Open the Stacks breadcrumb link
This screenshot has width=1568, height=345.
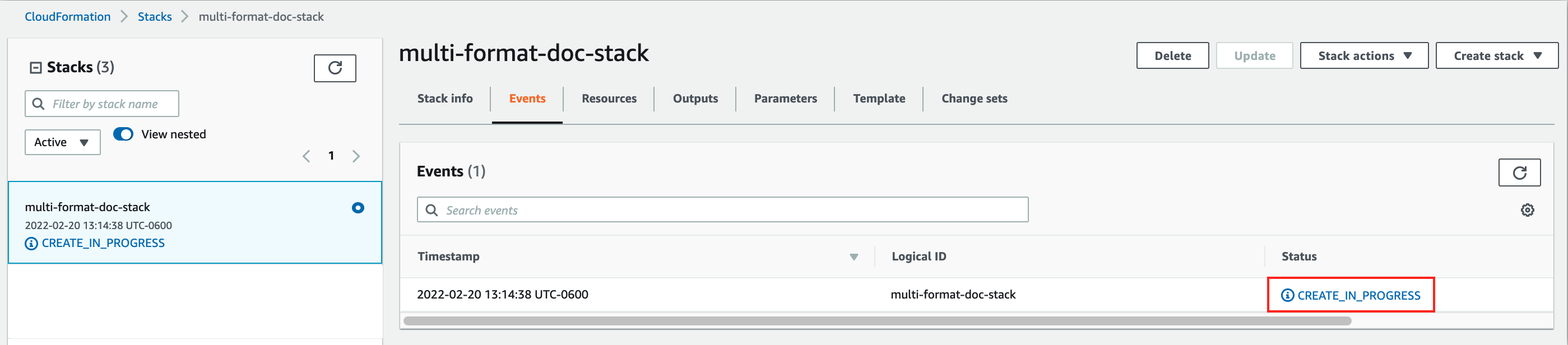155,17
